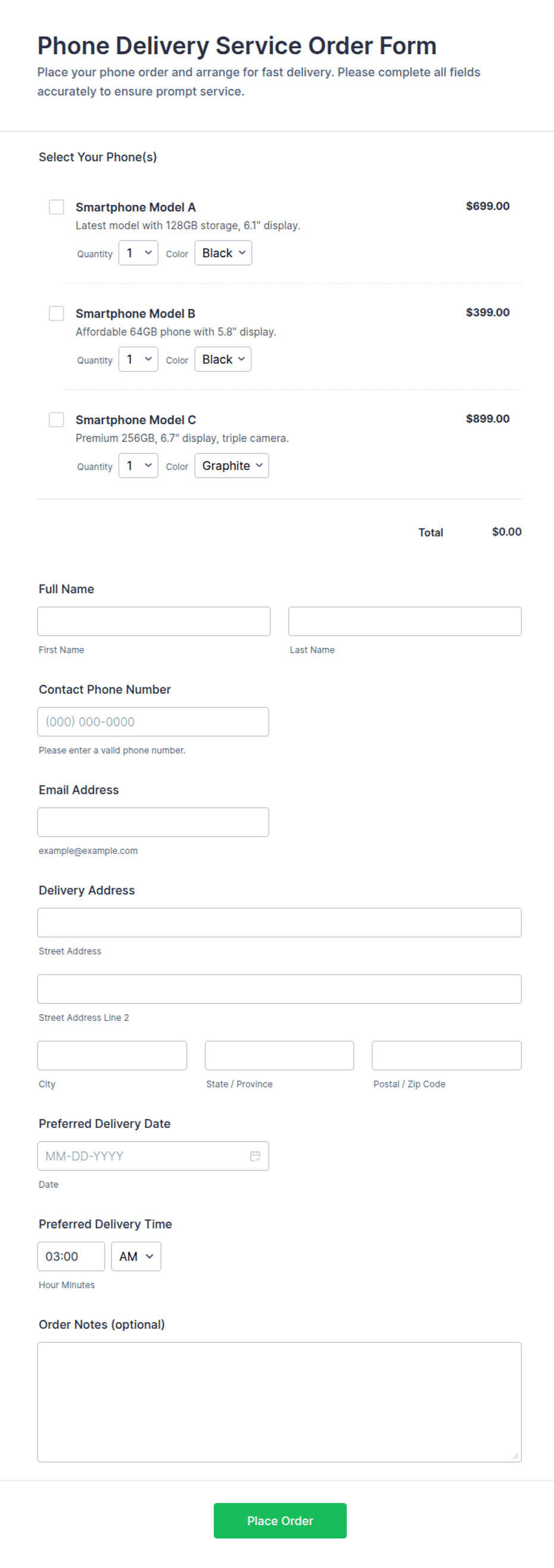This screenshot has height=1568, width=554.
Task: Click the Email Address input field
Action: tap(154, 822)
